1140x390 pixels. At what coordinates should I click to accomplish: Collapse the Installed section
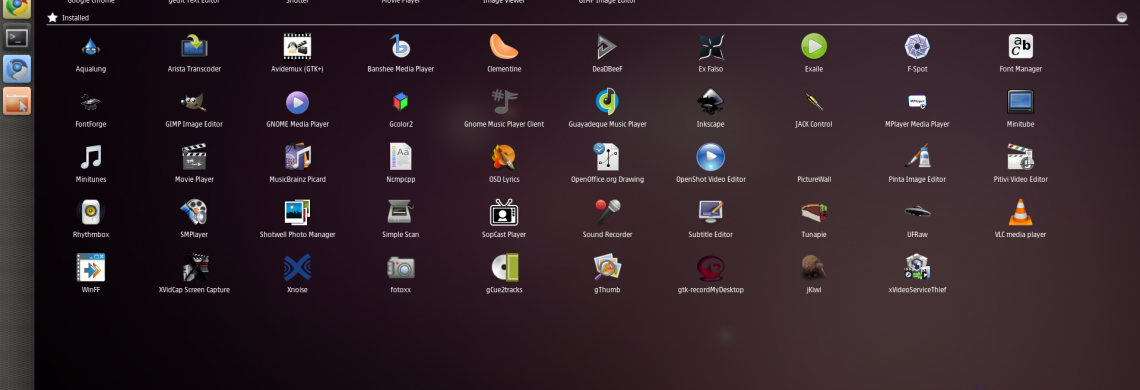coord(1122,17)
